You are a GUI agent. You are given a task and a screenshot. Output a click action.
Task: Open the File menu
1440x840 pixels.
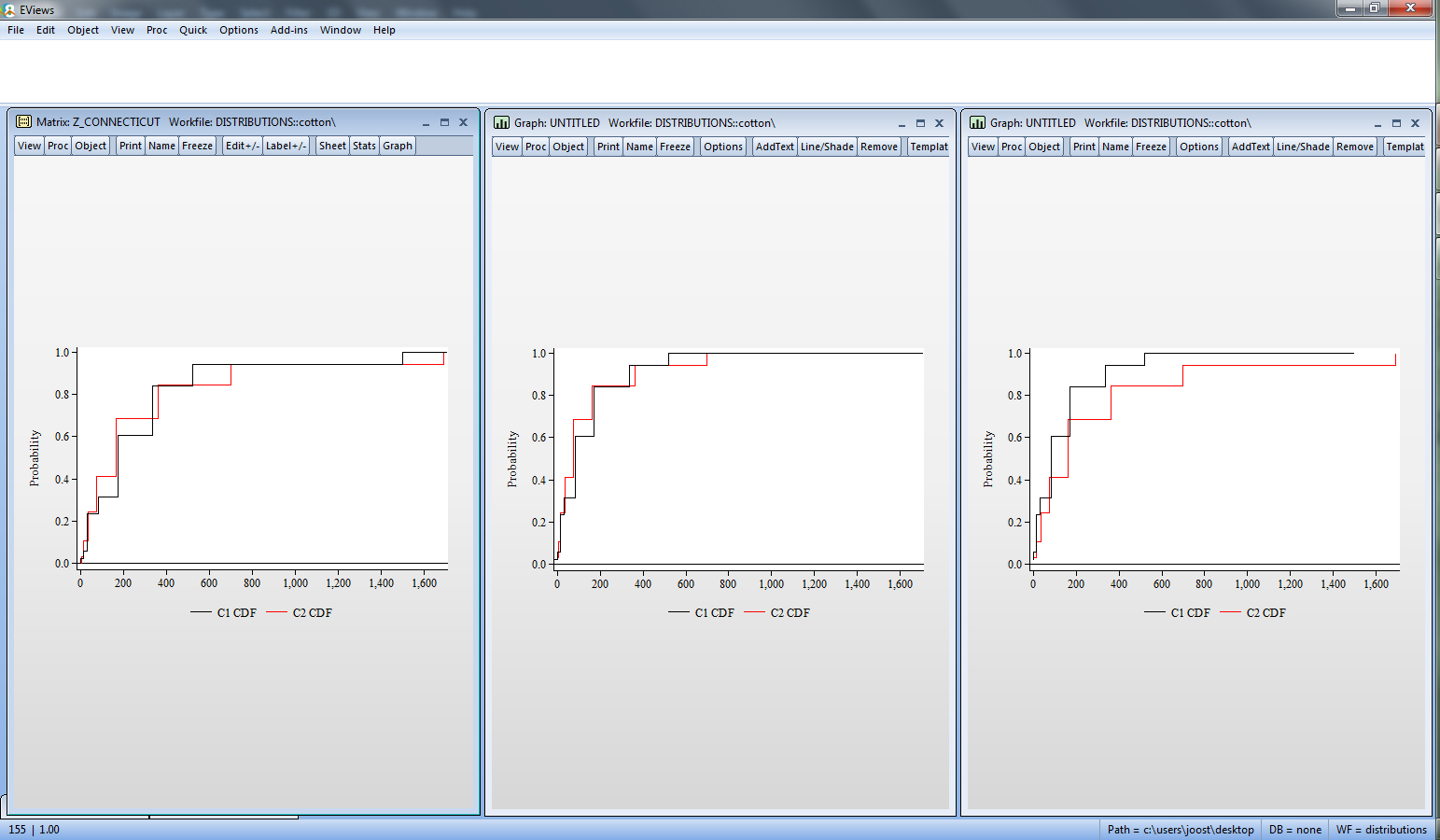16,30
